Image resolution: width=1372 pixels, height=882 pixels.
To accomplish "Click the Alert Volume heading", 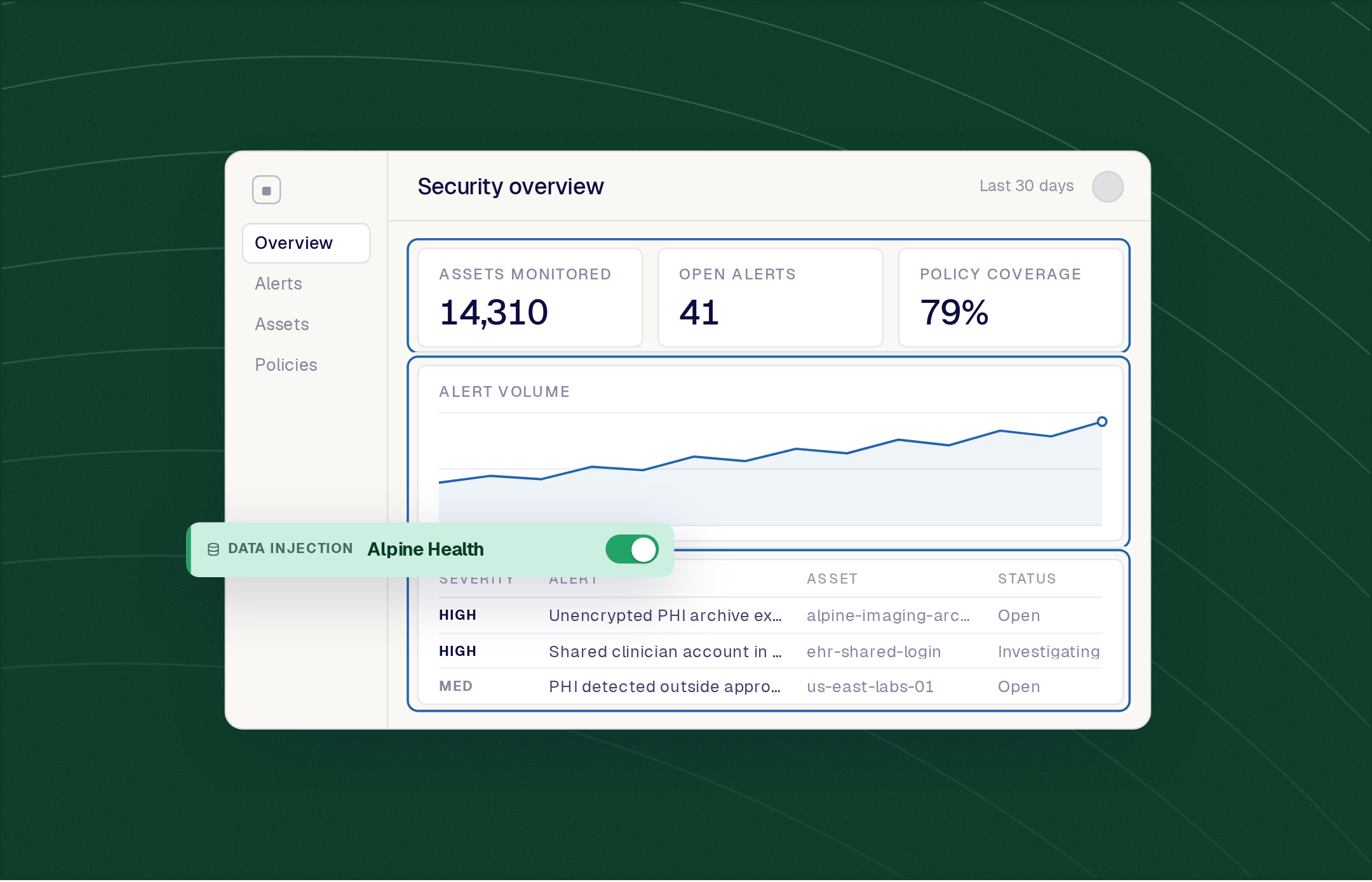I will click(504, 392).
